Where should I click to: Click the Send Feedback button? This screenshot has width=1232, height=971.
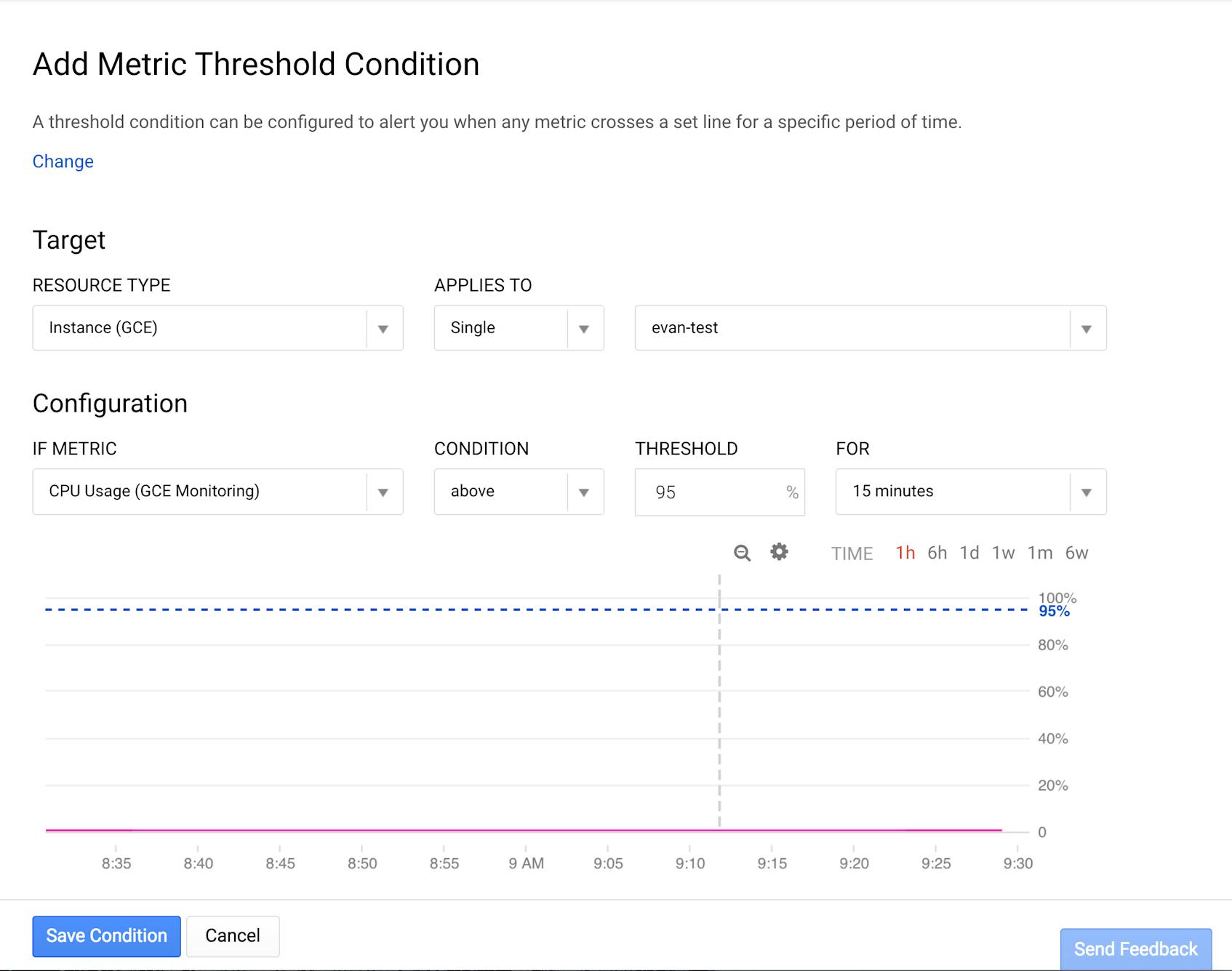[x=1137, y=949]
